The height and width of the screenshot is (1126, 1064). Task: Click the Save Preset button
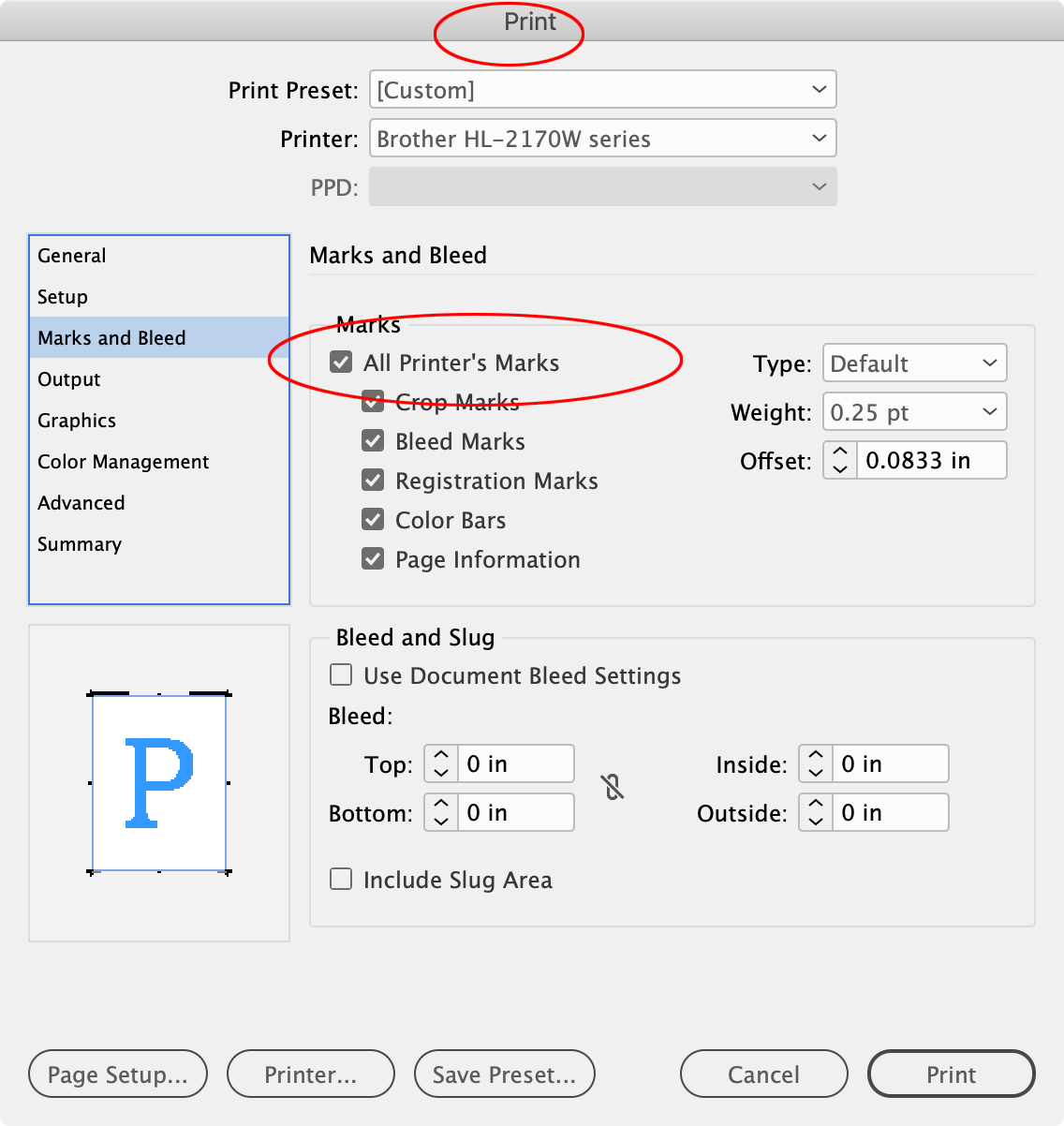point(504,1074)
